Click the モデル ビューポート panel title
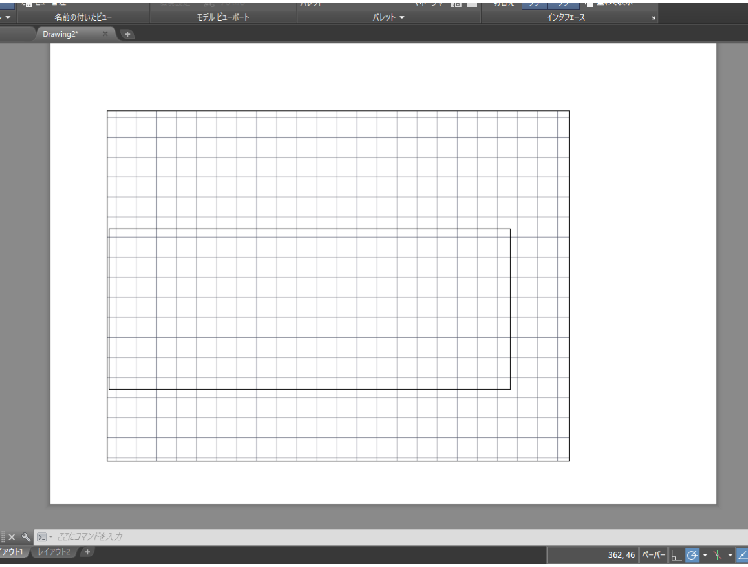Image resolution: width=748 pixels, height=567 pixels. point(223,17)
